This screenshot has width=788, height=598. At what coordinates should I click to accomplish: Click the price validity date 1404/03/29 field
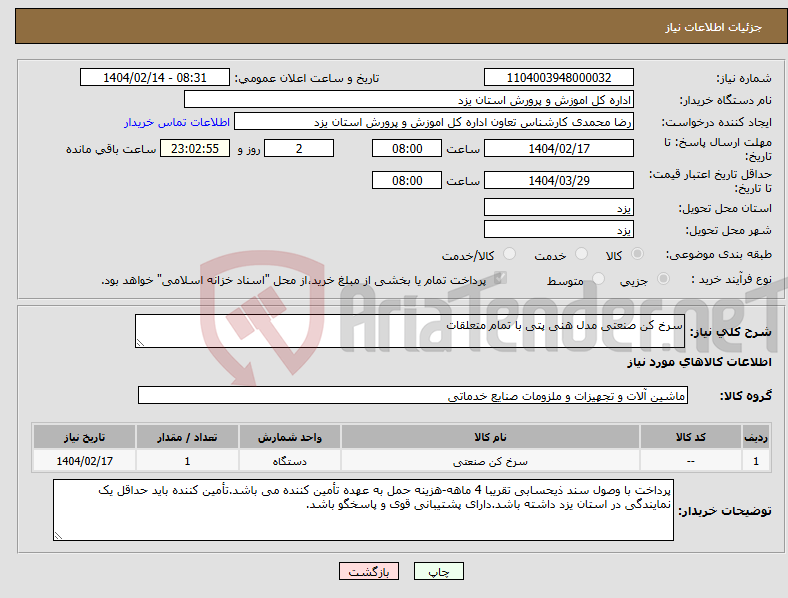559,180
